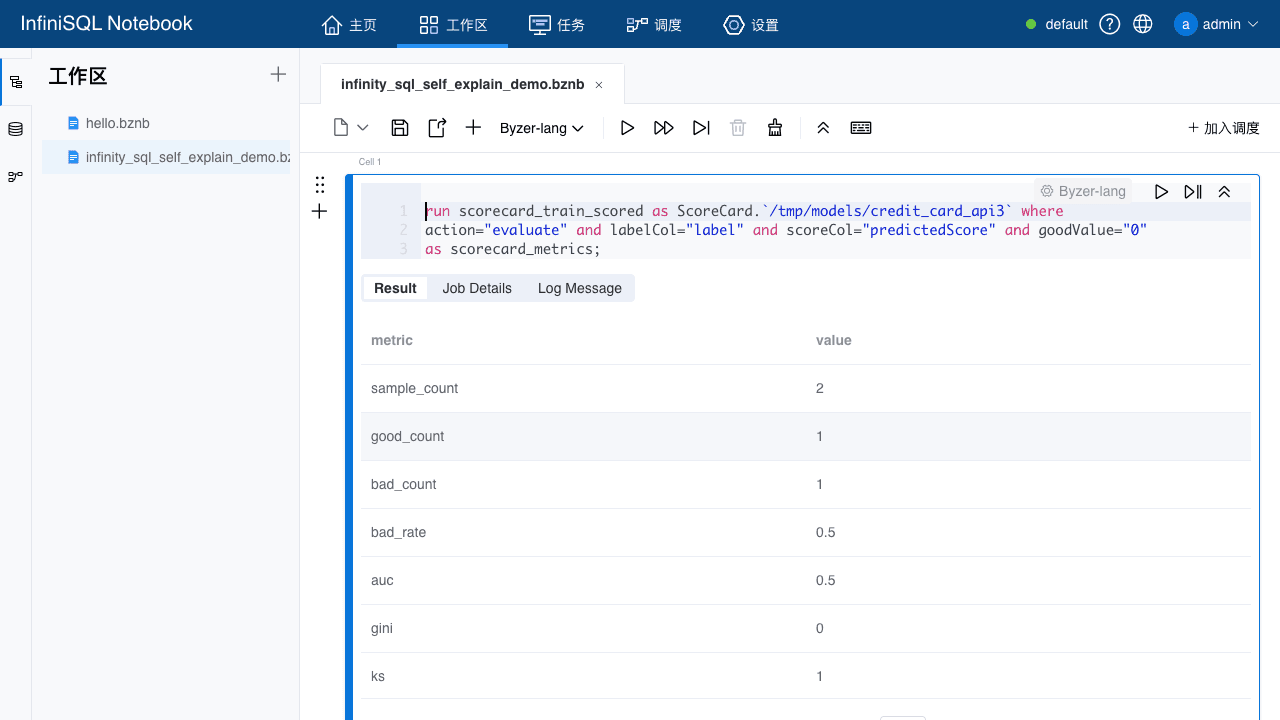The image size is (1280, 720).
Task: Click the InfiniSQL Notebook logo title
Action: (107, 23)
